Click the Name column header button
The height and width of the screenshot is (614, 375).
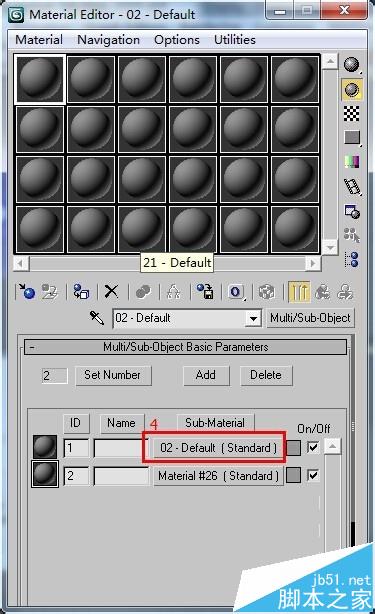[x=122, y=423]
